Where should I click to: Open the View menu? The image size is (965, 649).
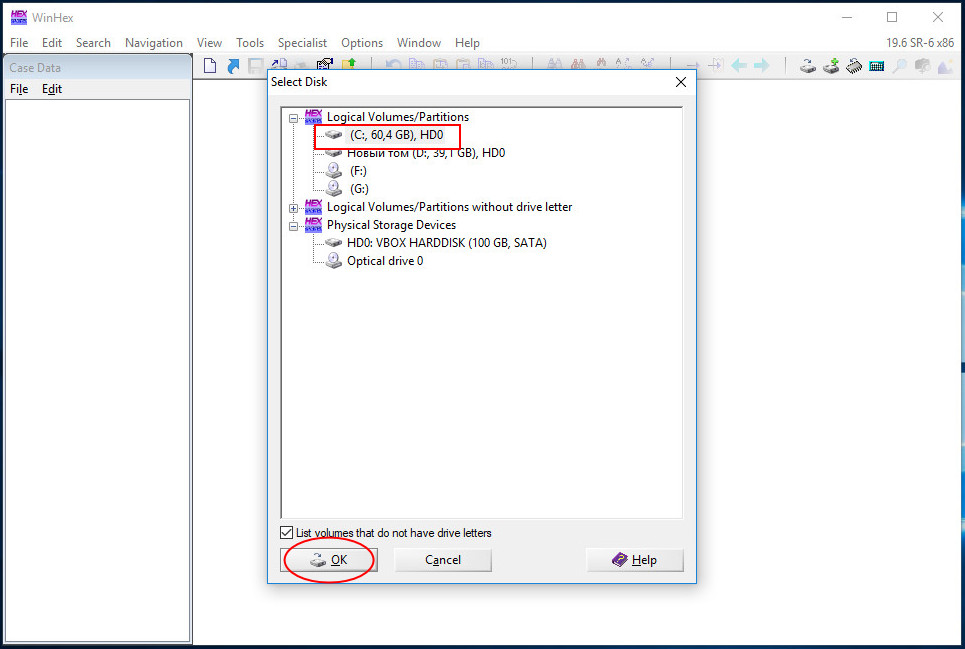pos(209,43)
